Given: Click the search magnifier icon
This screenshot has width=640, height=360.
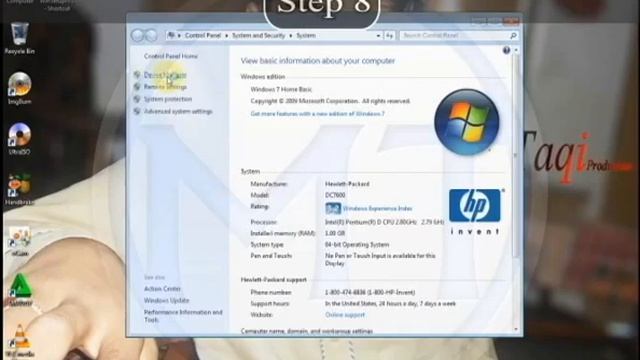Looking at the screenshot, I should 513,36.
